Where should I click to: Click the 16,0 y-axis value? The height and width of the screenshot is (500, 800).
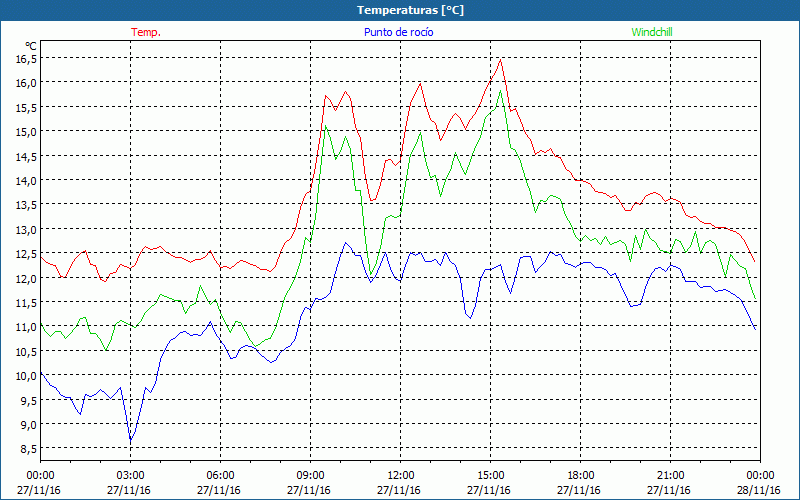(27, 83)
